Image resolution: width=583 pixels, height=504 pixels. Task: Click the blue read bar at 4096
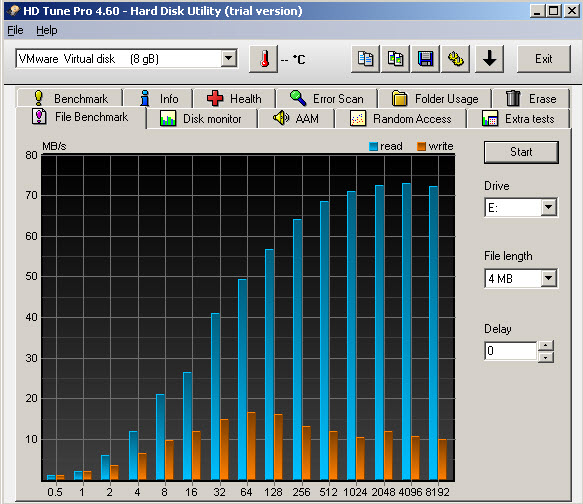406,331
